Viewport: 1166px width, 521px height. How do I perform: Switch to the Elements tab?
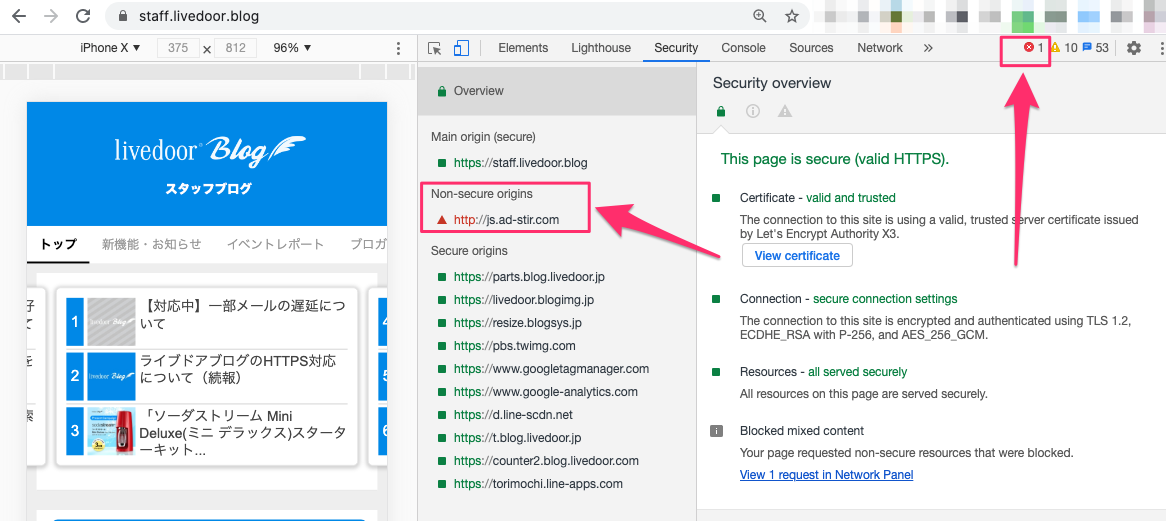[523, 48]
